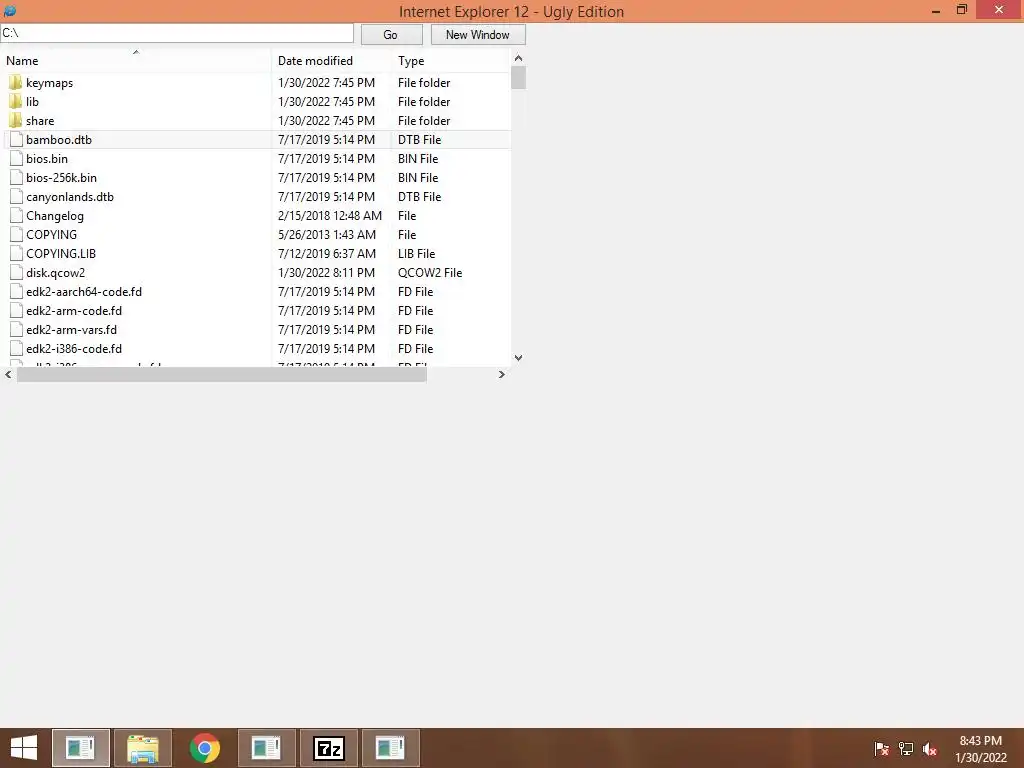Click the edk2-arm-vars.fd file icon
This screenshot has height=768, width=1024.
[x=16, y=329]
